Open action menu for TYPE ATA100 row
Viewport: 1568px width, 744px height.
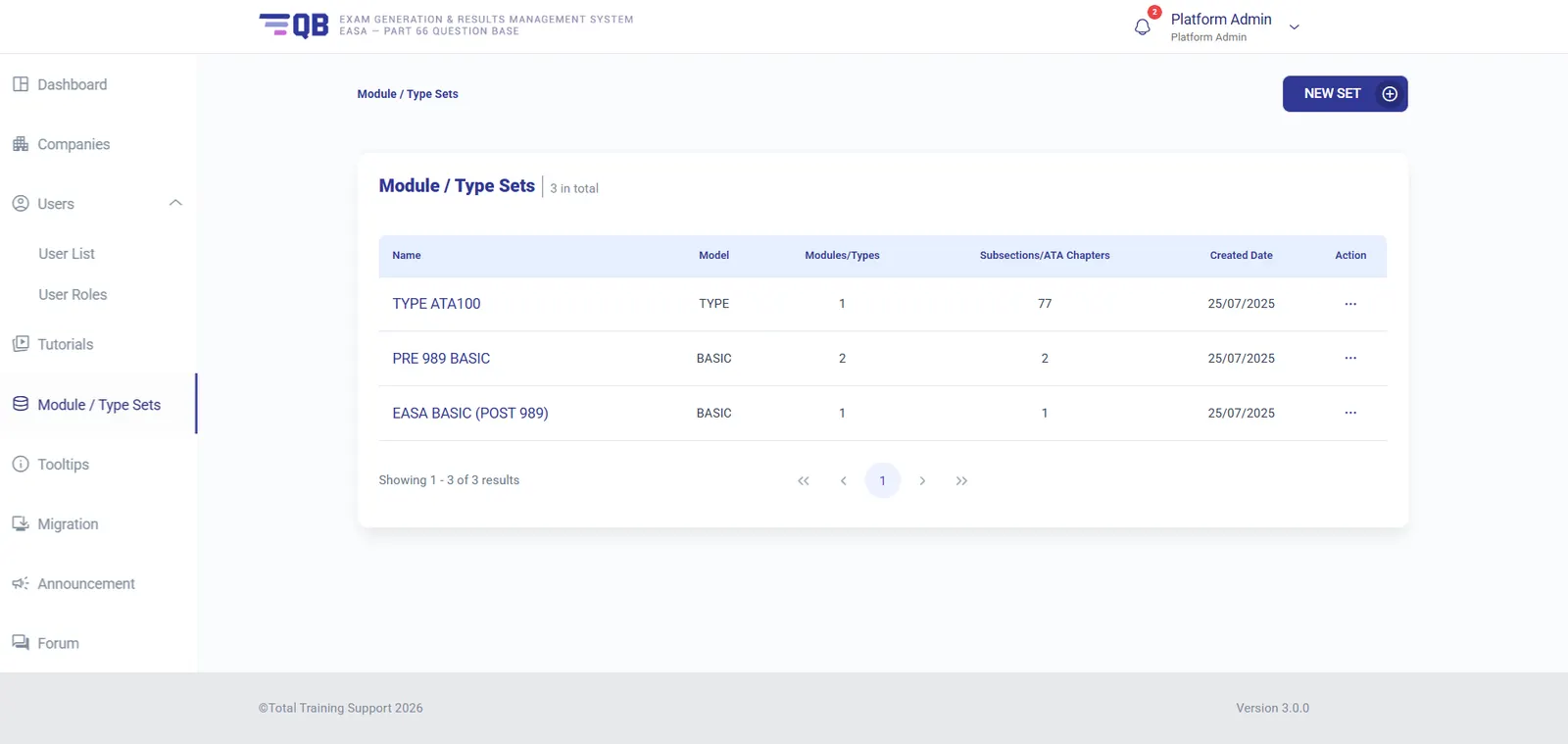point(1350,304)
